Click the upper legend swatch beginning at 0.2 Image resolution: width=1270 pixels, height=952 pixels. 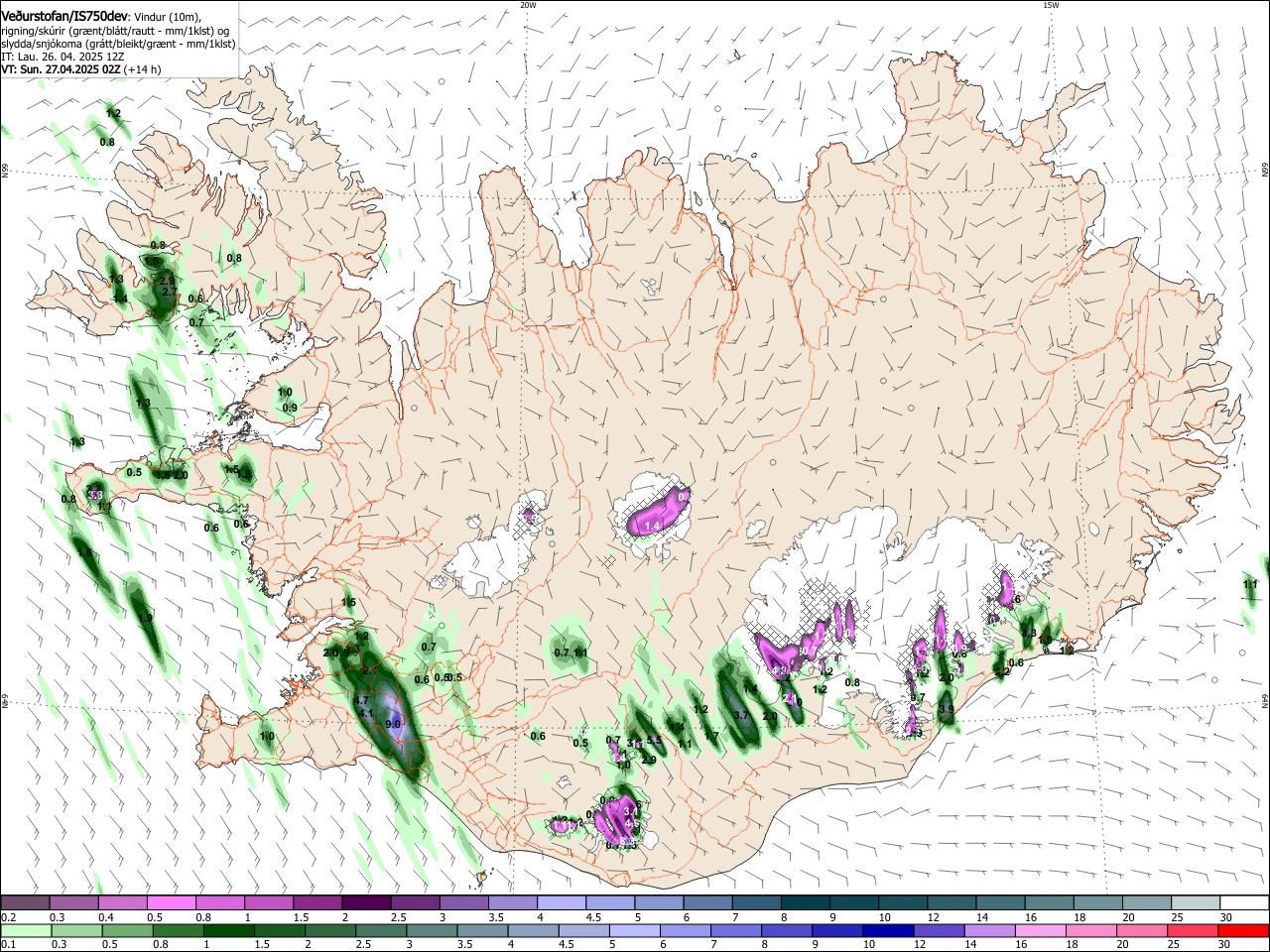click(26, 902)
